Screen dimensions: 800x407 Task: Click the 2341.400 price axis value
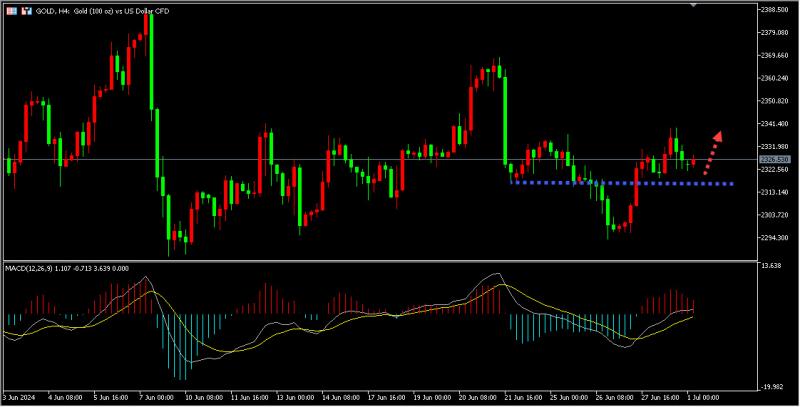775,123
